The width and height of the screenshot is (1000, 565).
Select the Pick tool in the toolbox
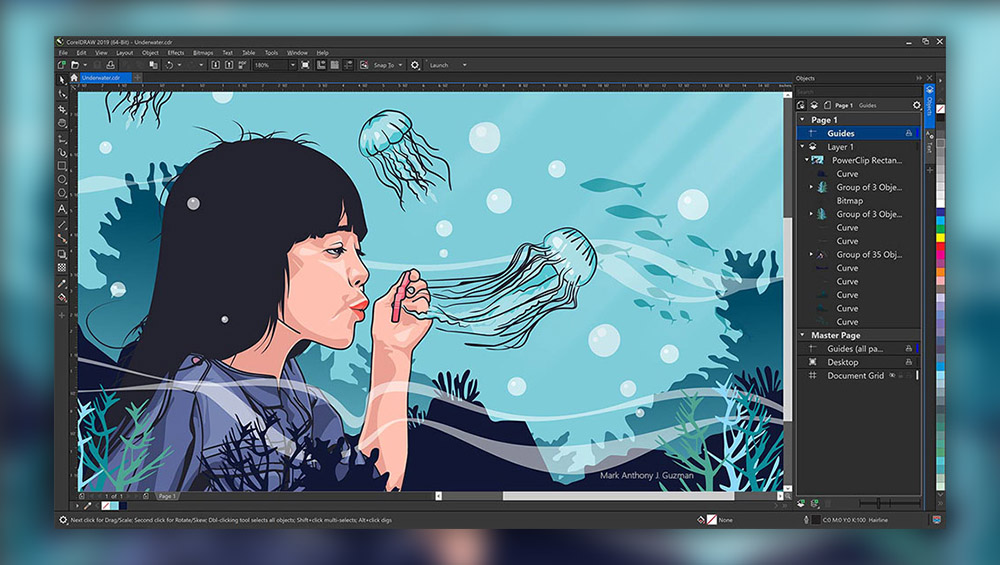point(62,80)
